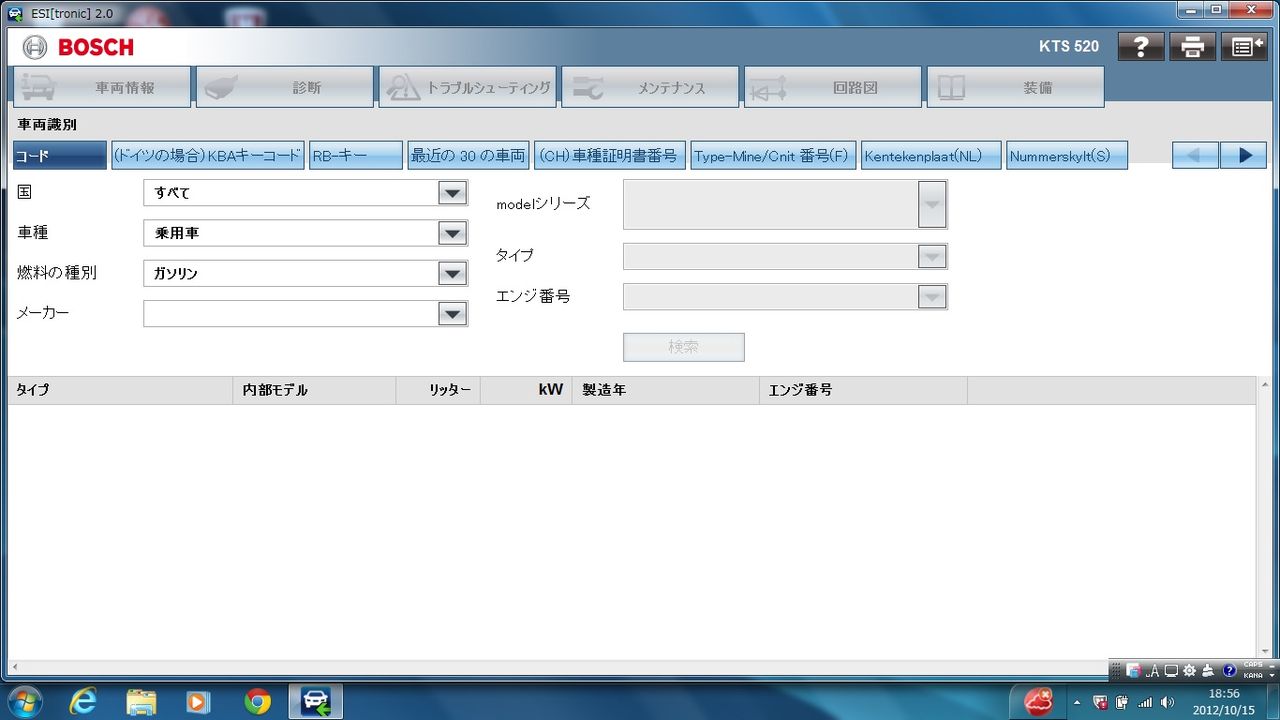Image resolution: width=1280 pixels, height=720 pixels.
Task: Launch Google Chrome from the taskbar
Action: point(257,702)
